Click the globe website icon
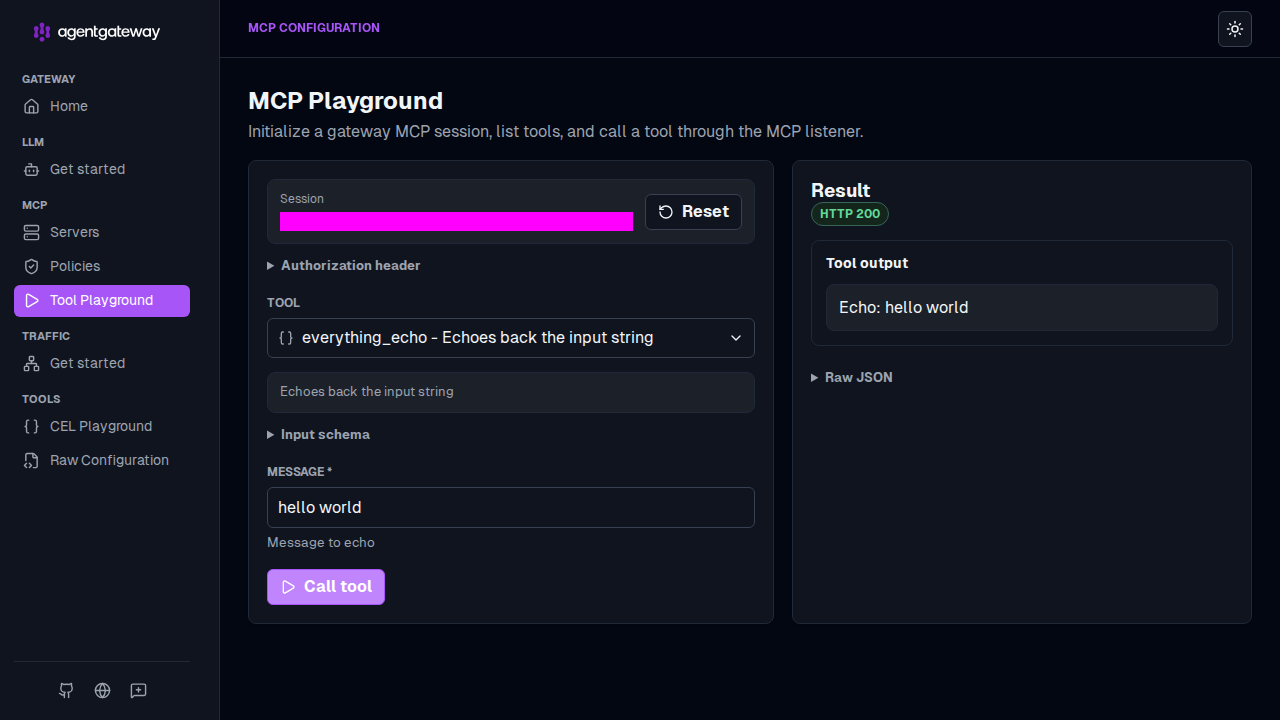The image size is (1280, 720). (x=102, y=690)
